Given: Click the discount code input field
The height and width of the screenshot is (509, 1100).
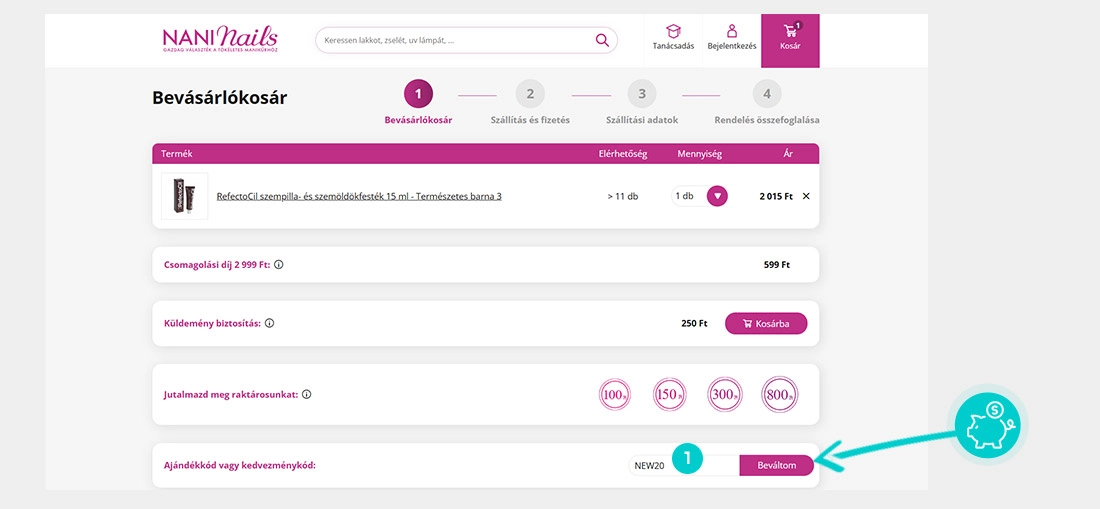Looking at the screenshot, I should pos(684,465).
